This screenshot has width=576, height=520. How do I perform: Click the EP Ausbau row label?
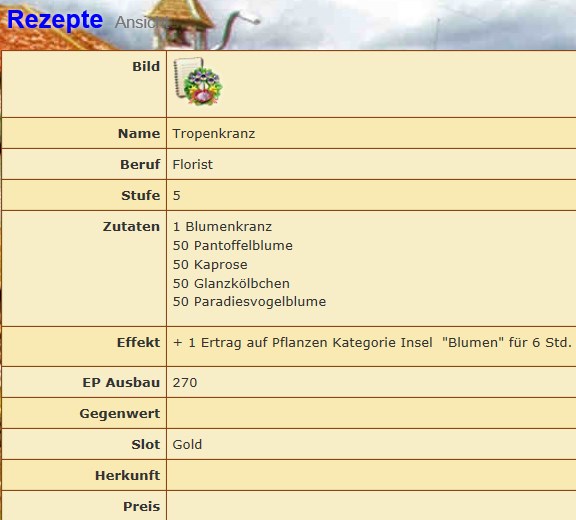(x=121, y=383)
